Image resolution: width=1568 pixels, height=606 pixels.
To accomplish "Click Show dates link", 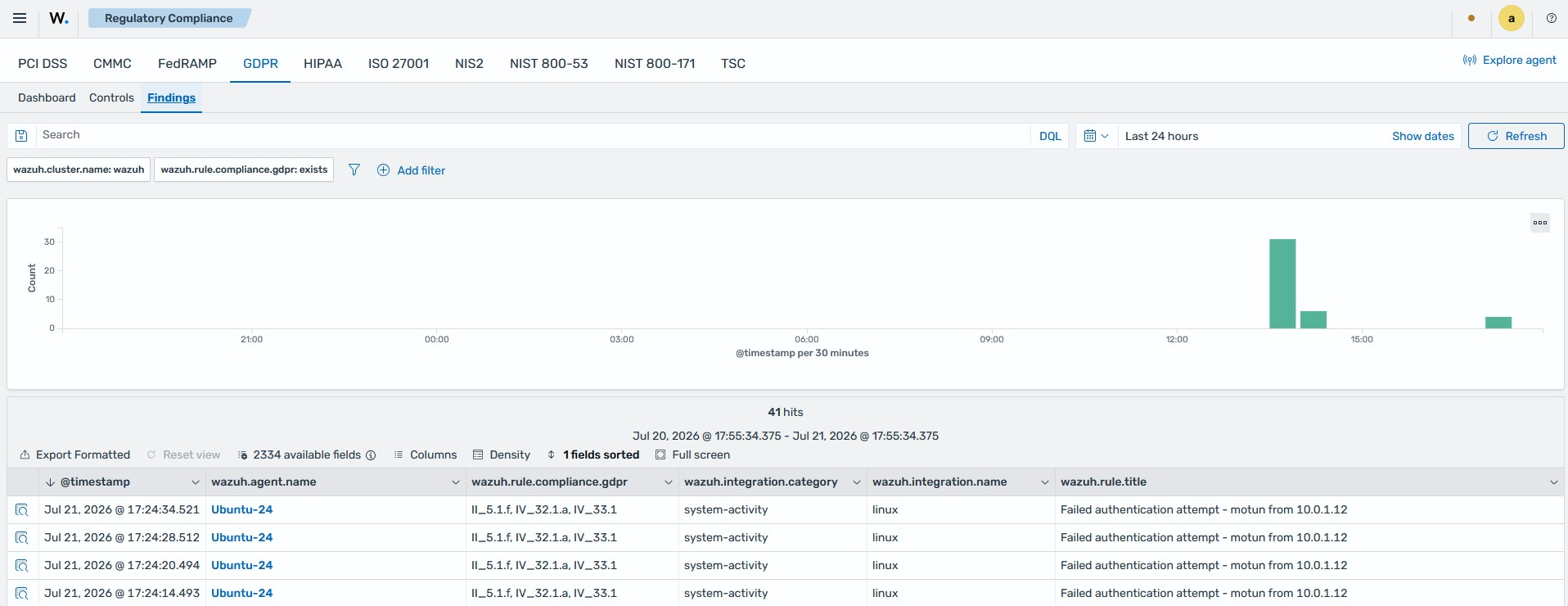I will click(1422, 136).
